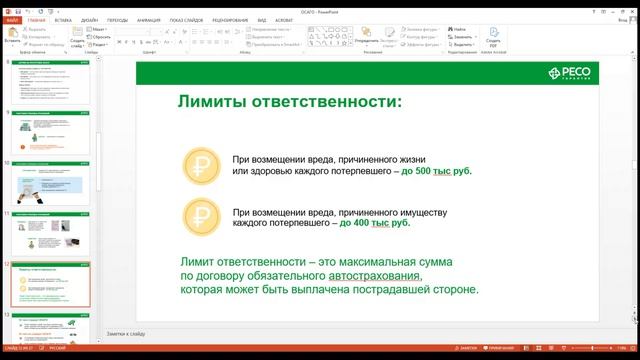Start slideshow icon in status bar
640x360 pixels.
pyautogui.click(x=564, y=348)
